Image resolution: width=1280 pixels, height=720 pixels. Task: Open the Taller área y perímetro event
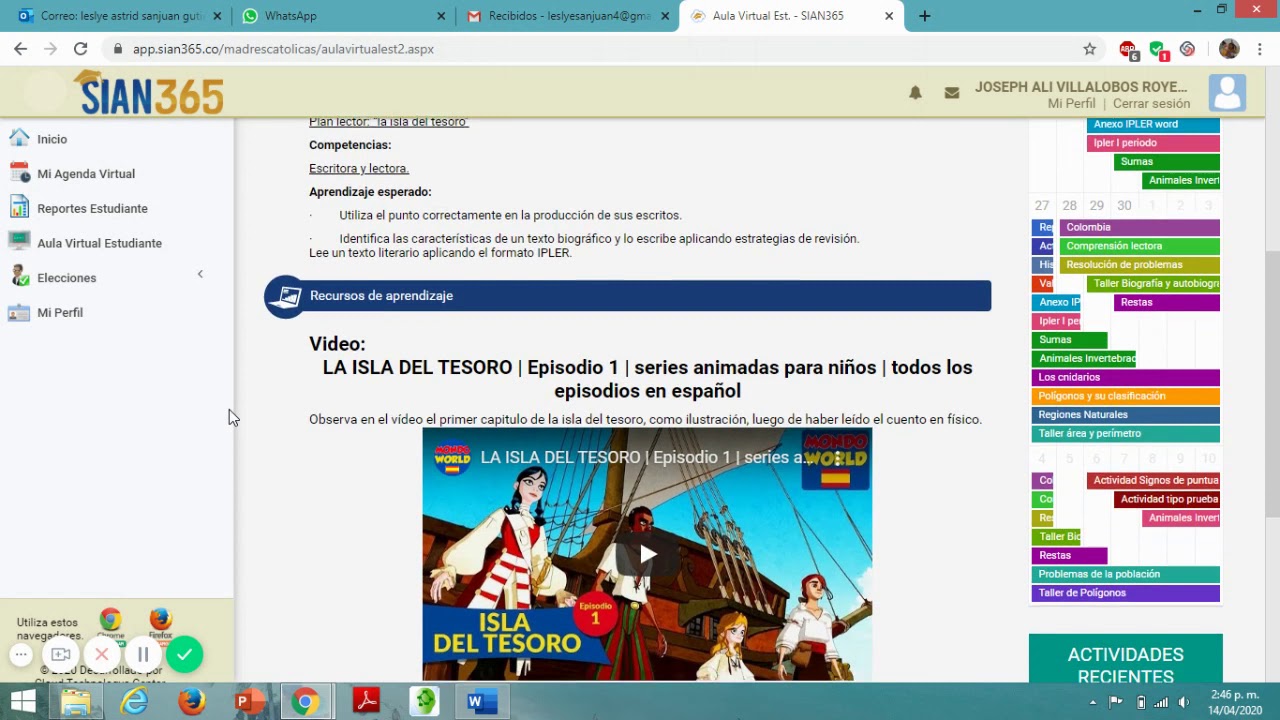[1125, 434]
